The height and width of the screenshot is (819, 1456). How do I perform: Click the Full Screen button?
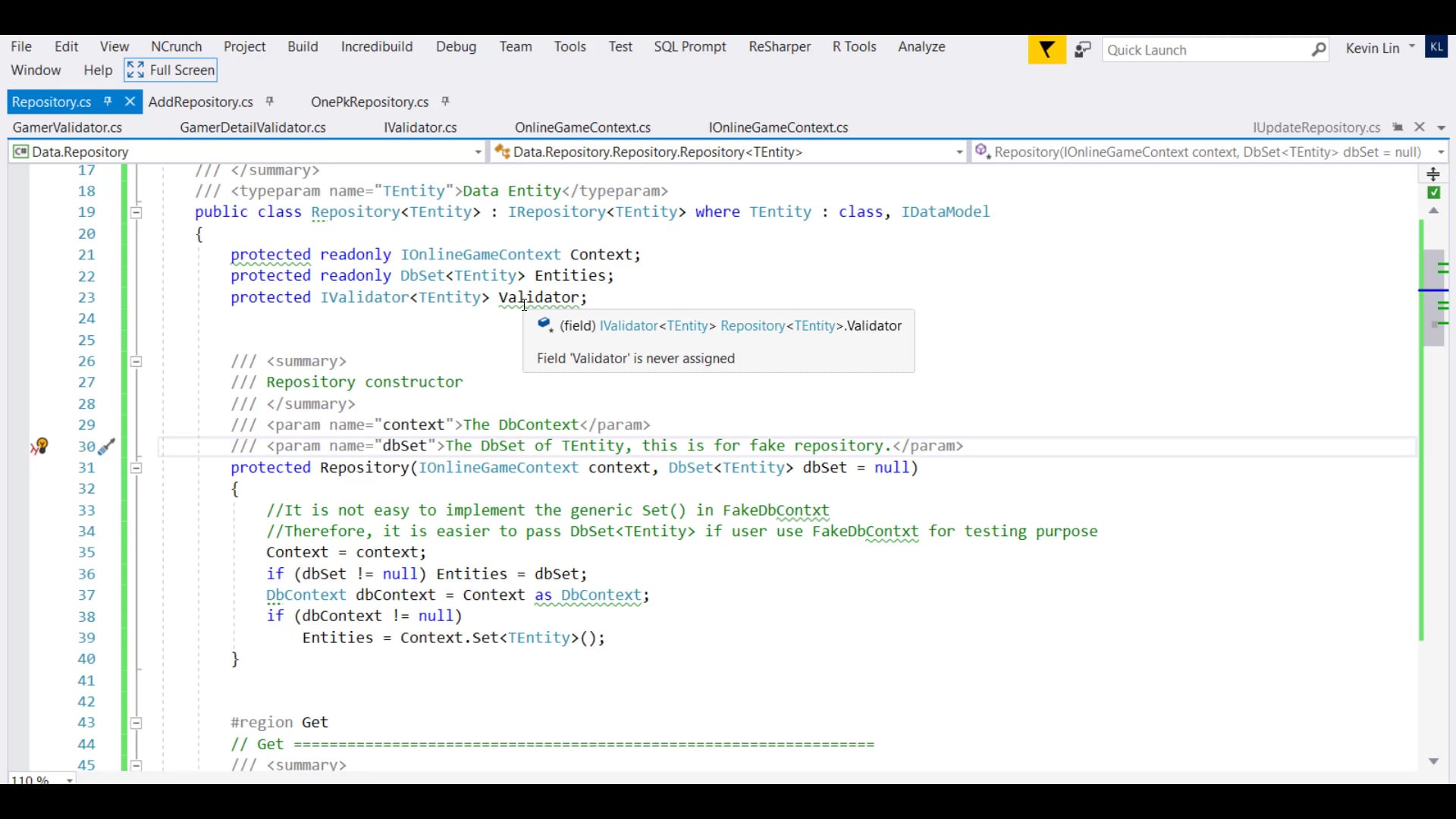coord(171,71)
